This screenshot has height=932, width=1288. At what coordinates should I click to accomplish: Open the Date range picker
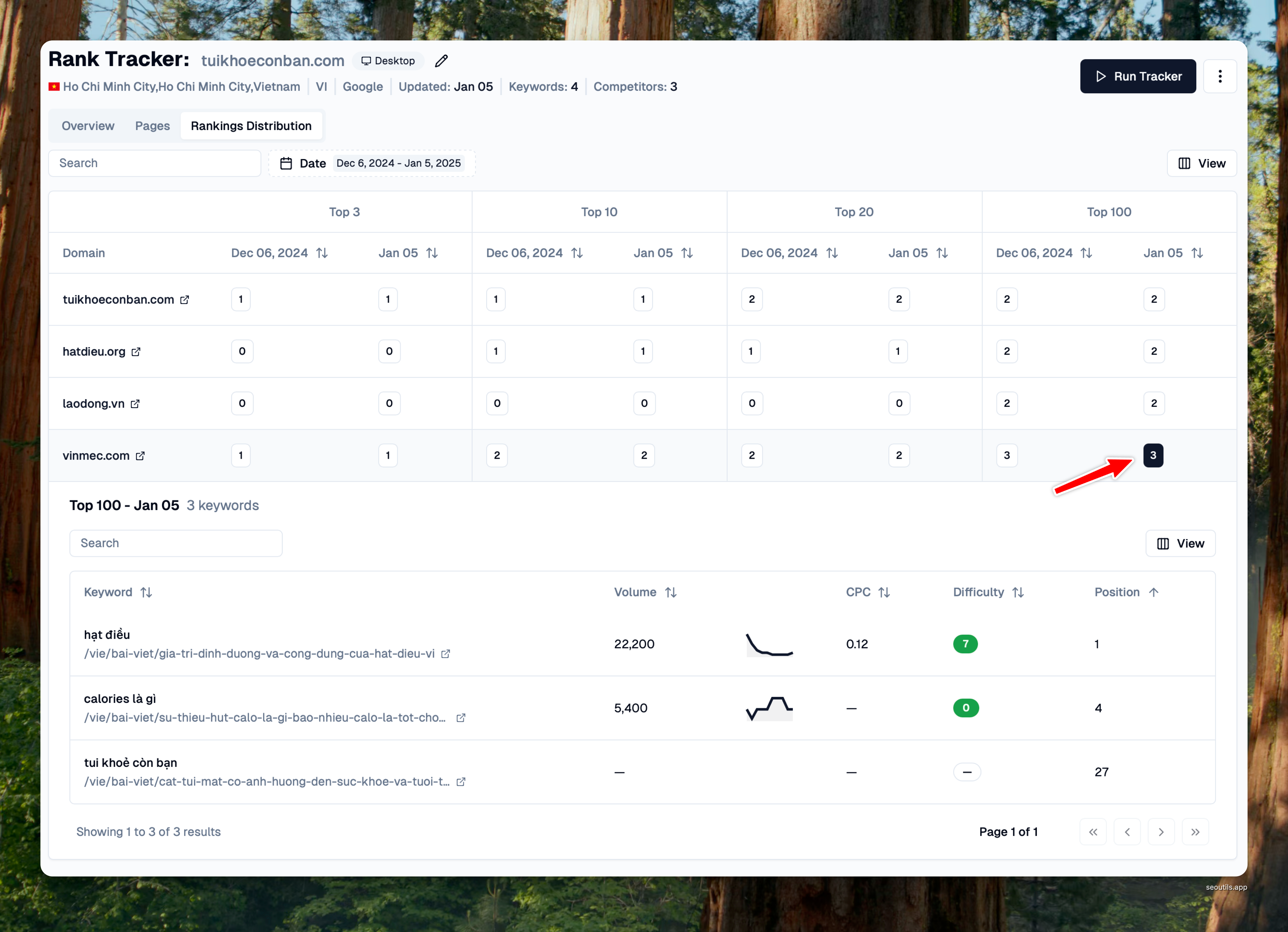click(372, 164)
